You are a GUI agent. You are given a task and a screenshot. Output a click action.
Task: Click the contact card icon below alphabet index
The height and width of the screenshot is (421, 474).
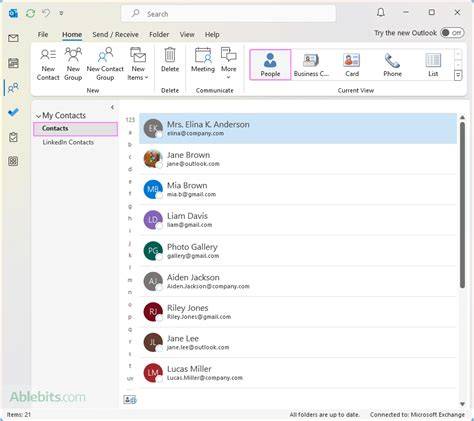[130, 399]
